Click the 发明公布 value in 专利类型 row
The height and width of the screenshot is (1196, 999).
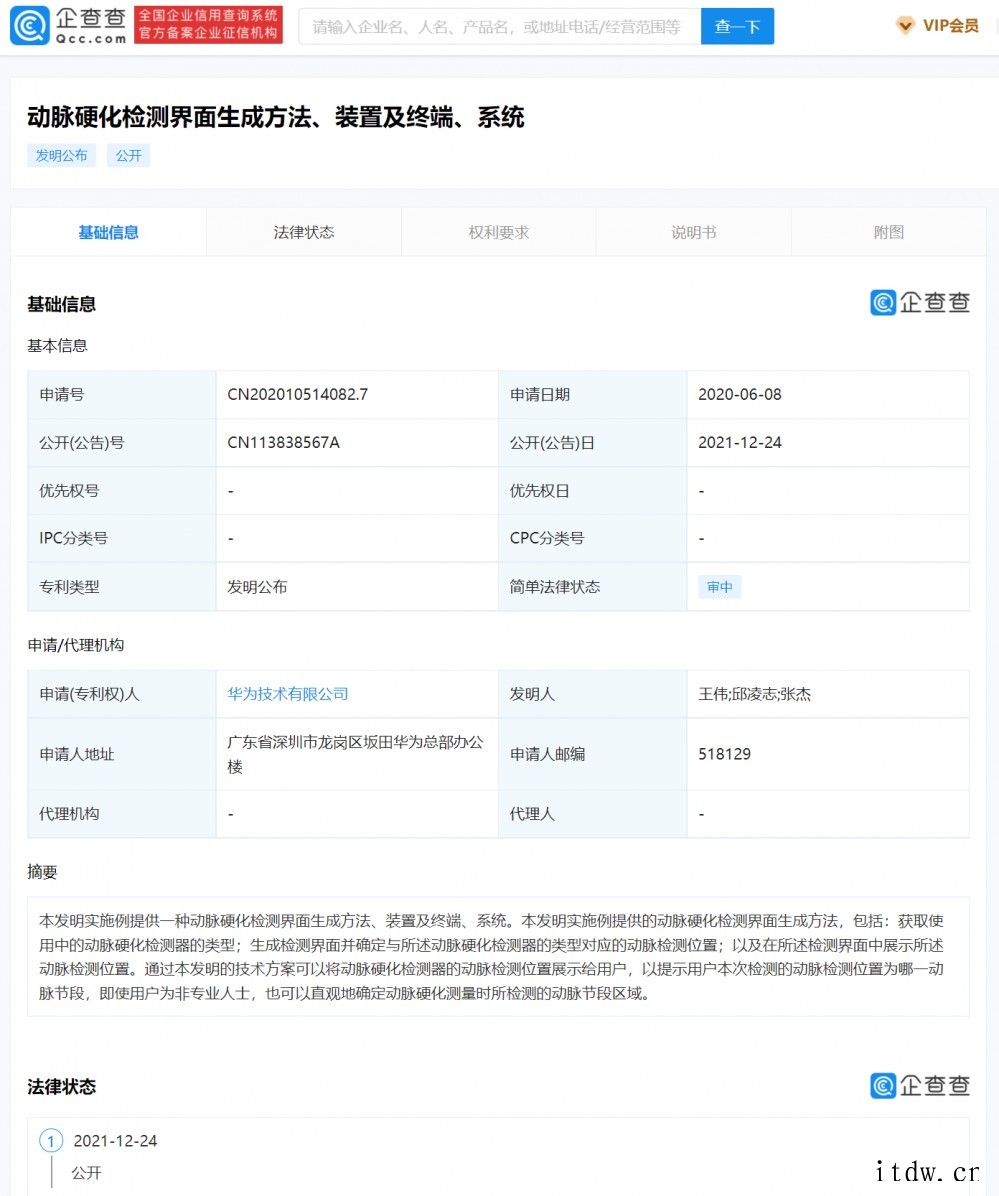click(x=257, y=587)
